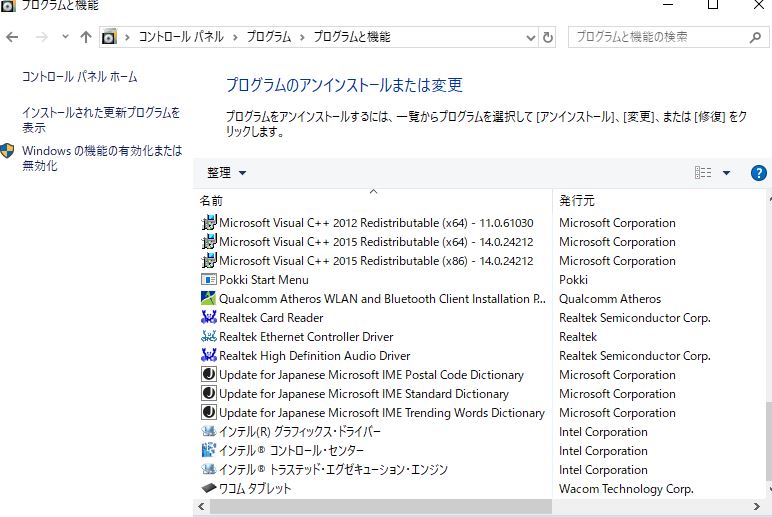Click the ワコム タブレット program icon

[x=209, y=489]
